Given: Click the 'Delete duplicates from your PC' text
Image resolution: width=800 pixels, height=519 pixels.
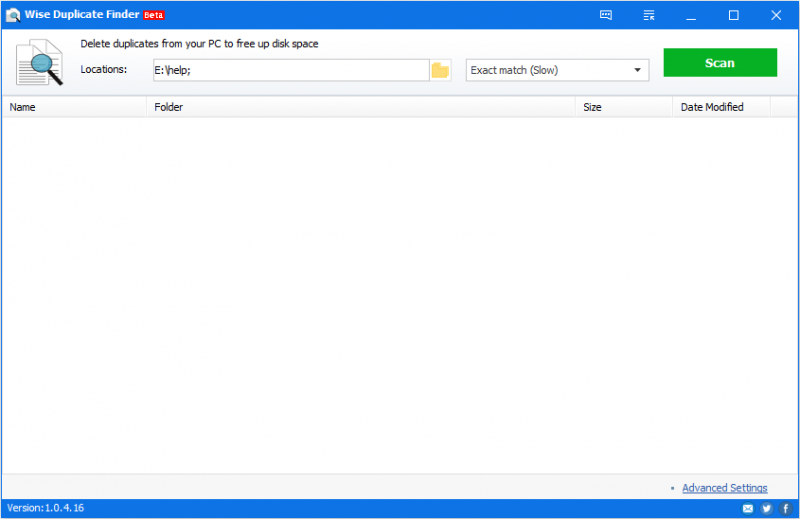Looking at the screenshot, I should coord(199,44).
